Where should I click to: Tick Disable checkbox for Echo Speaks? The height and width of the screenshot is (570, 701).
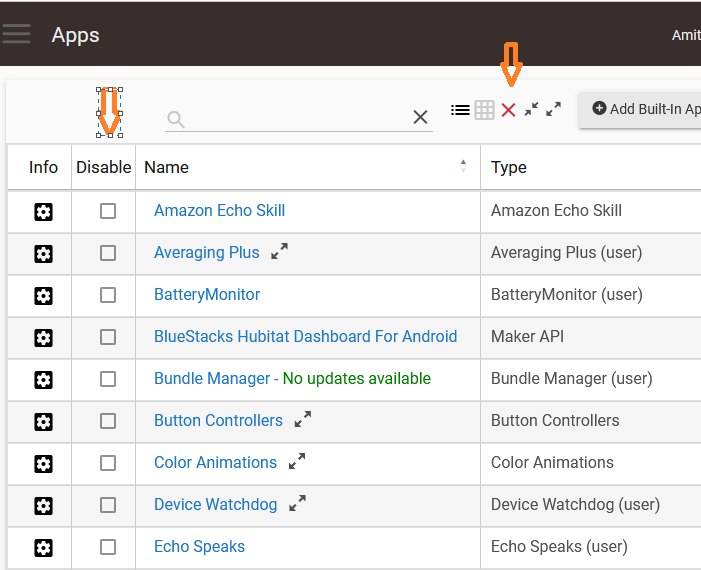[108, 547]
